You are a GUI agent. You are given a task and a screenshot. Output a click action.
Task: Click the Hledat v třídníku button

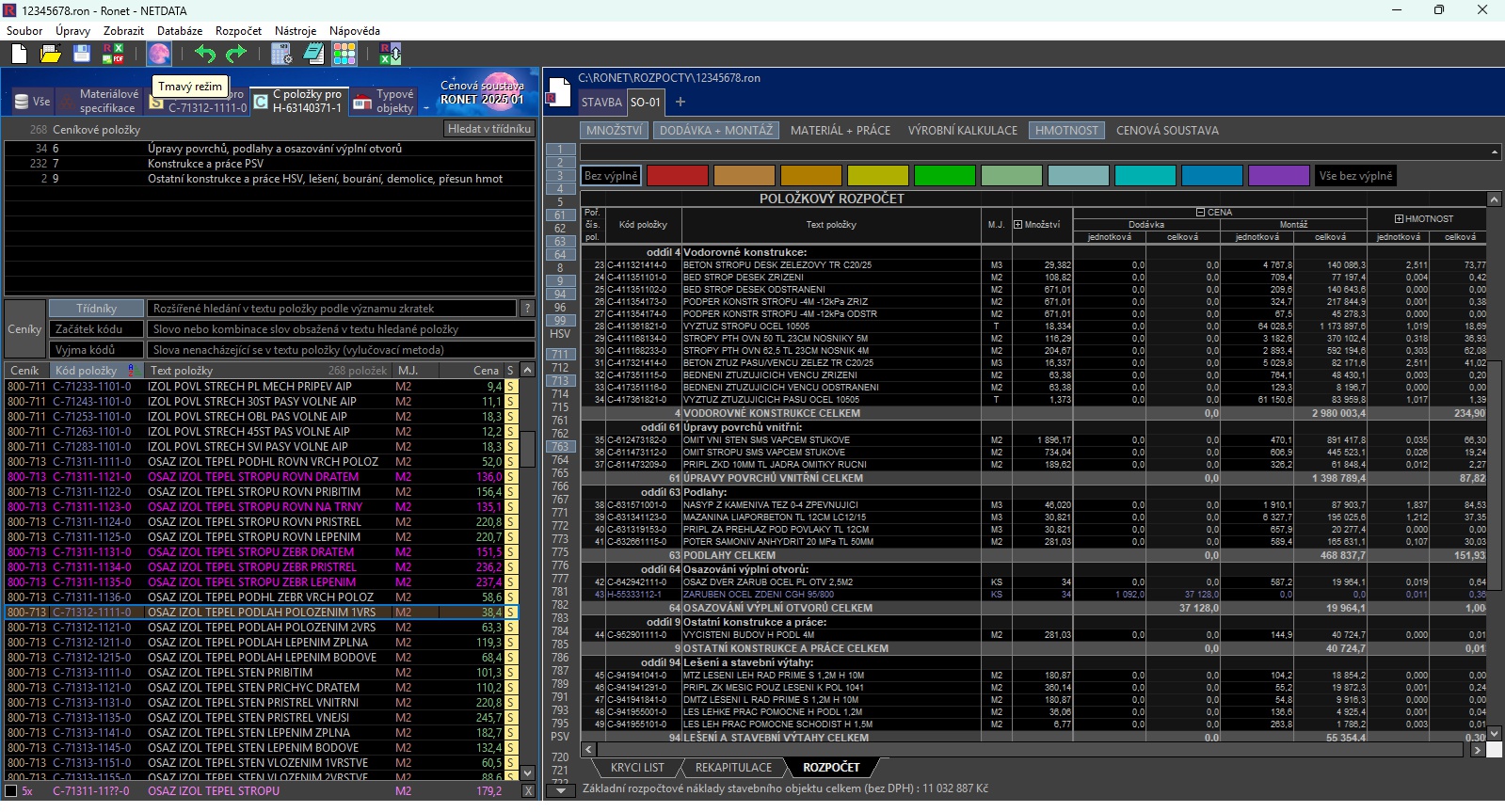(x=489, y=129)
